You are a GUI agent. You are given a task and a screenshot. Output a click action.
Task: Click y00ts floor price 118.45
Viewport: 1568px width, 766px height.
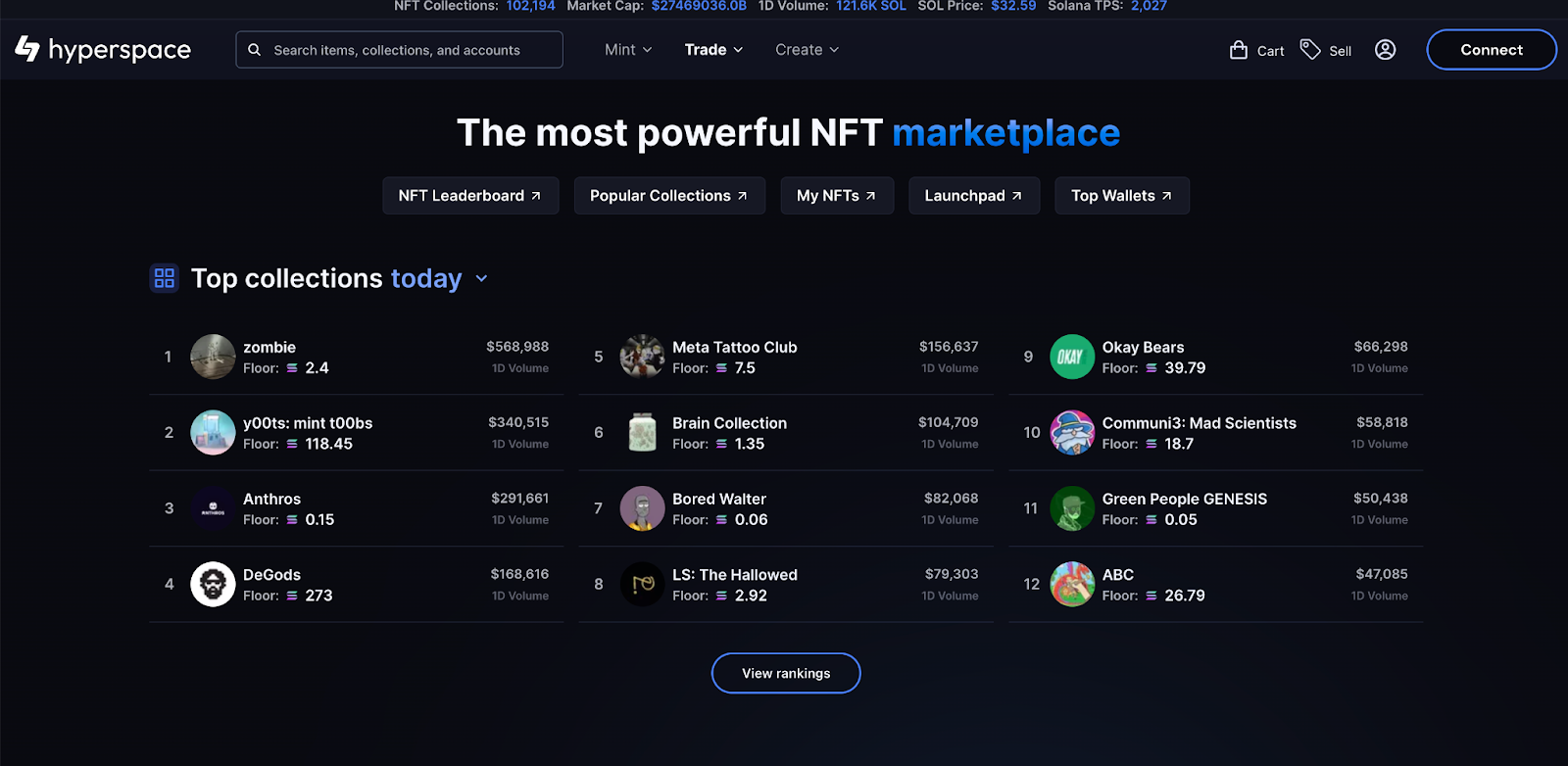(328, 444)
